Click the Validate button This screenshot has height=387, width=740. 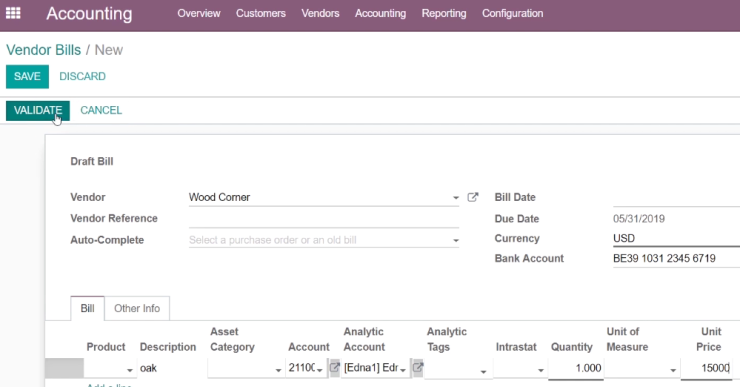pos(38,110)
